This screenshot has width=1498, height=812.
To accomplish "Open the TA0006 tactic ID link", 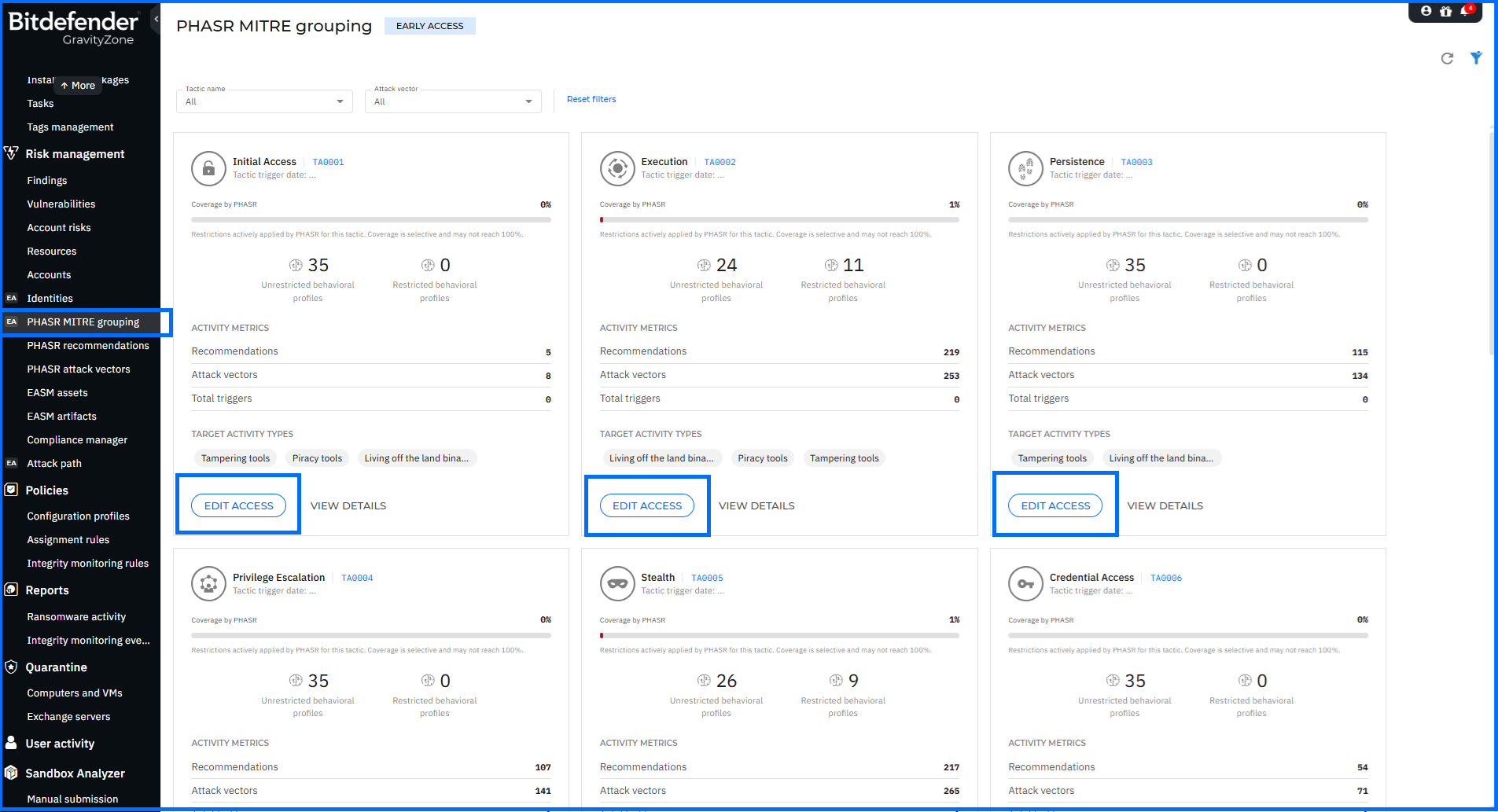I will (x=1166, y=578).
